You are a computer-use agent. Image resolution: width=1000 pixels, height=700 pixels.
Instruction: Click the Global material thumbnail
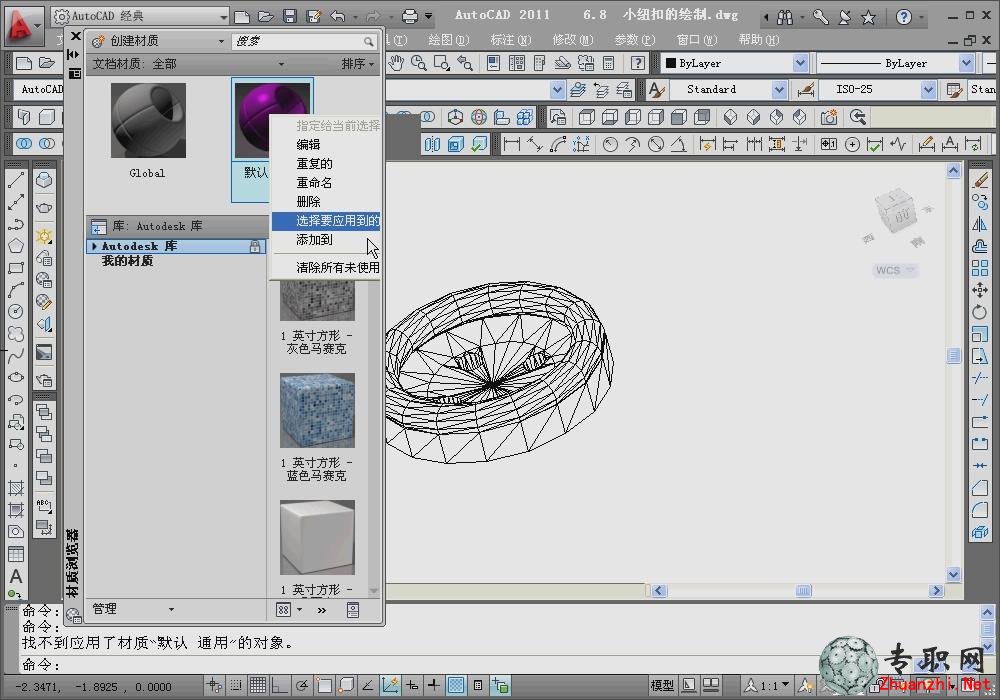click(148, 120)
